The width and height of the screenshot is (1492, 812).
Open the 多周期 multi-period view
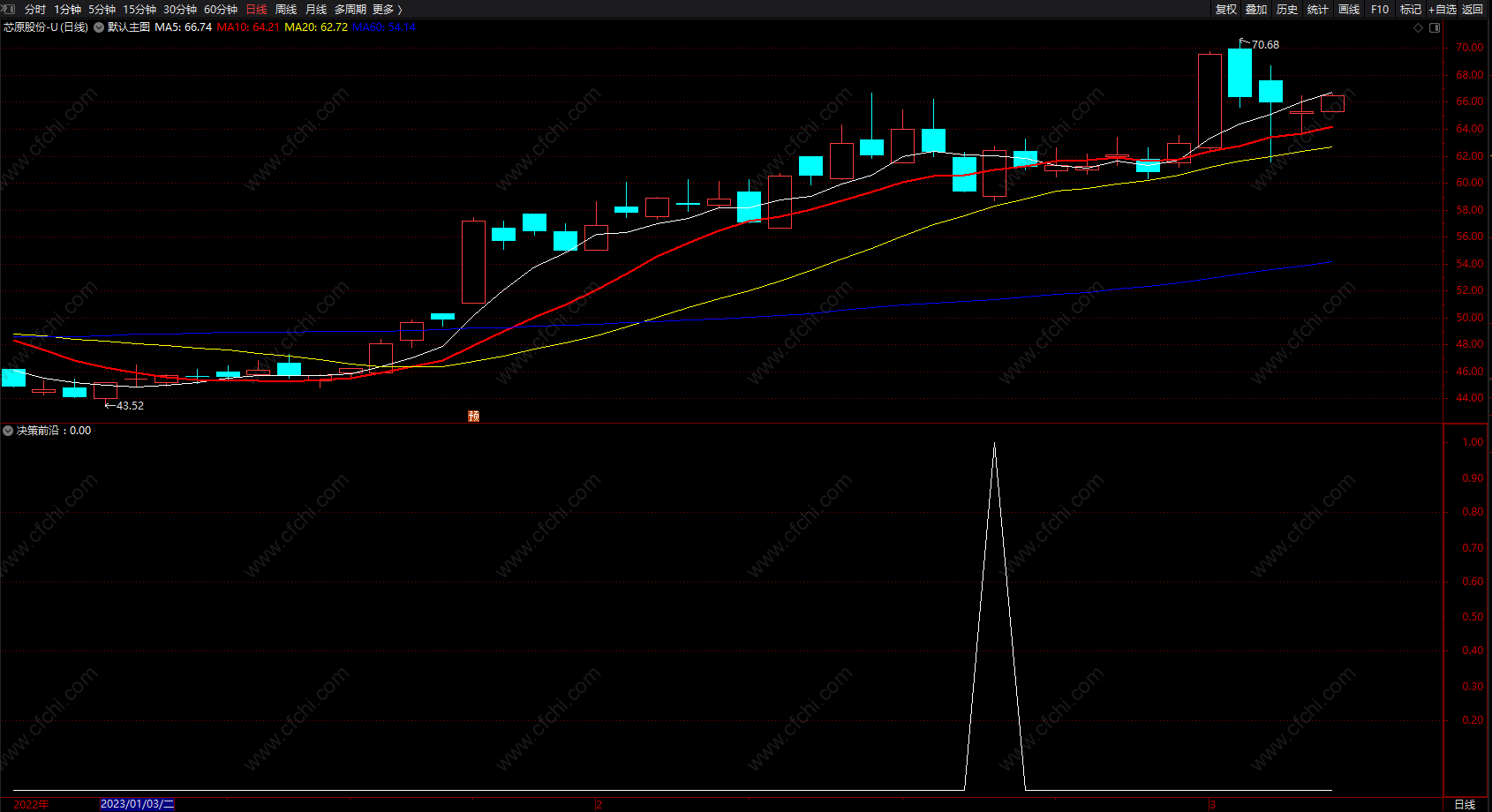[350, 9]
